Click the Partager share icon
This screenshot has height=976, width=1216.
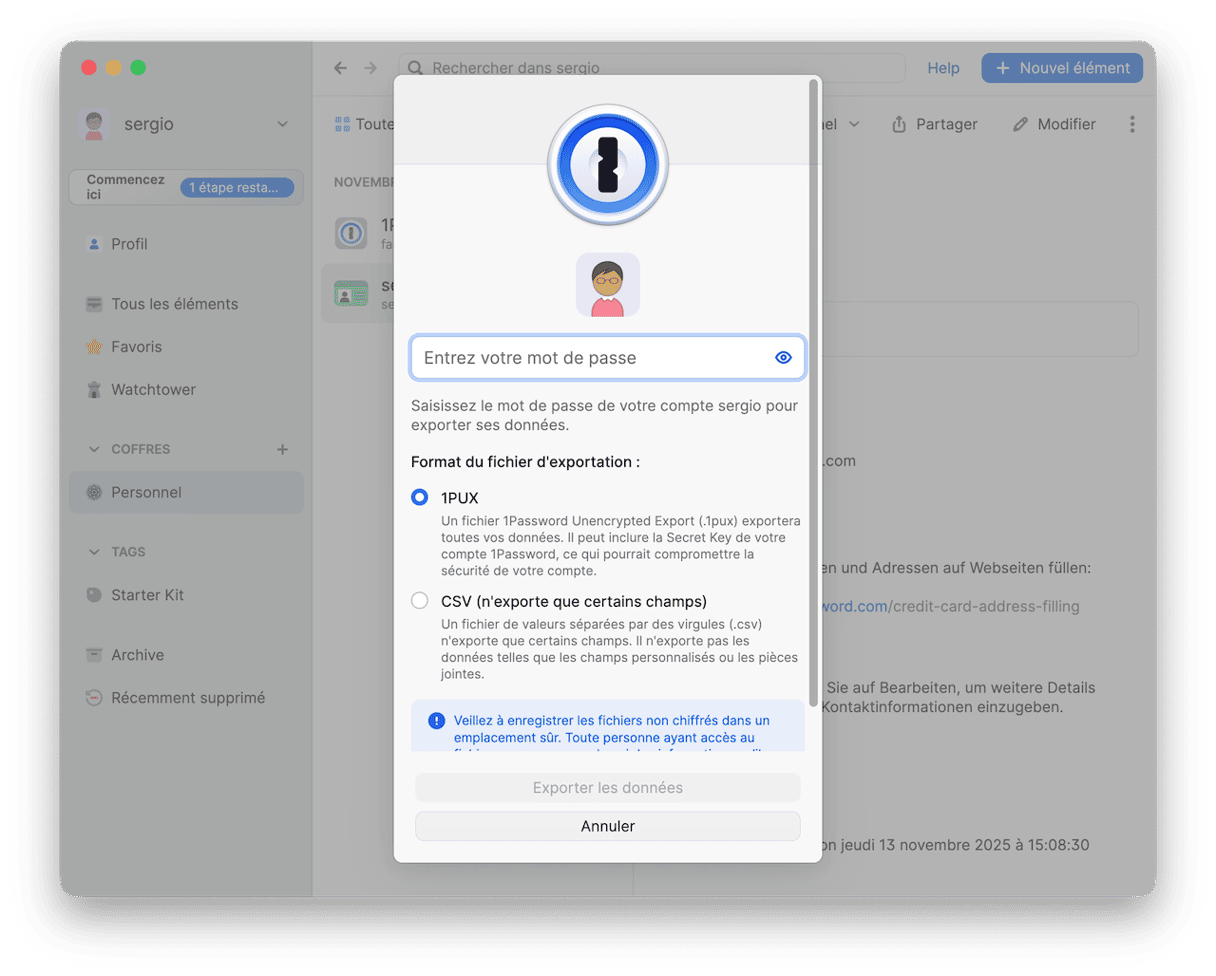coord(899,124)
